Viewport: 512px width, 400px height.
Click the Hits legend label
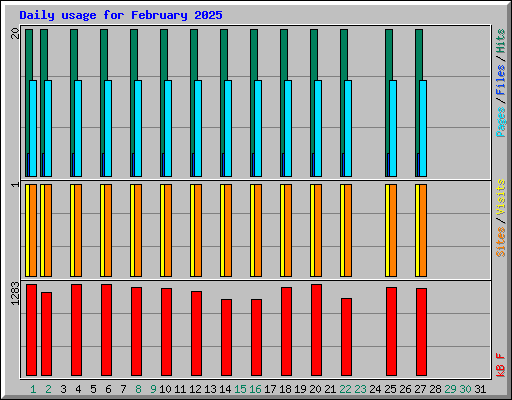[x=500, y=41]
